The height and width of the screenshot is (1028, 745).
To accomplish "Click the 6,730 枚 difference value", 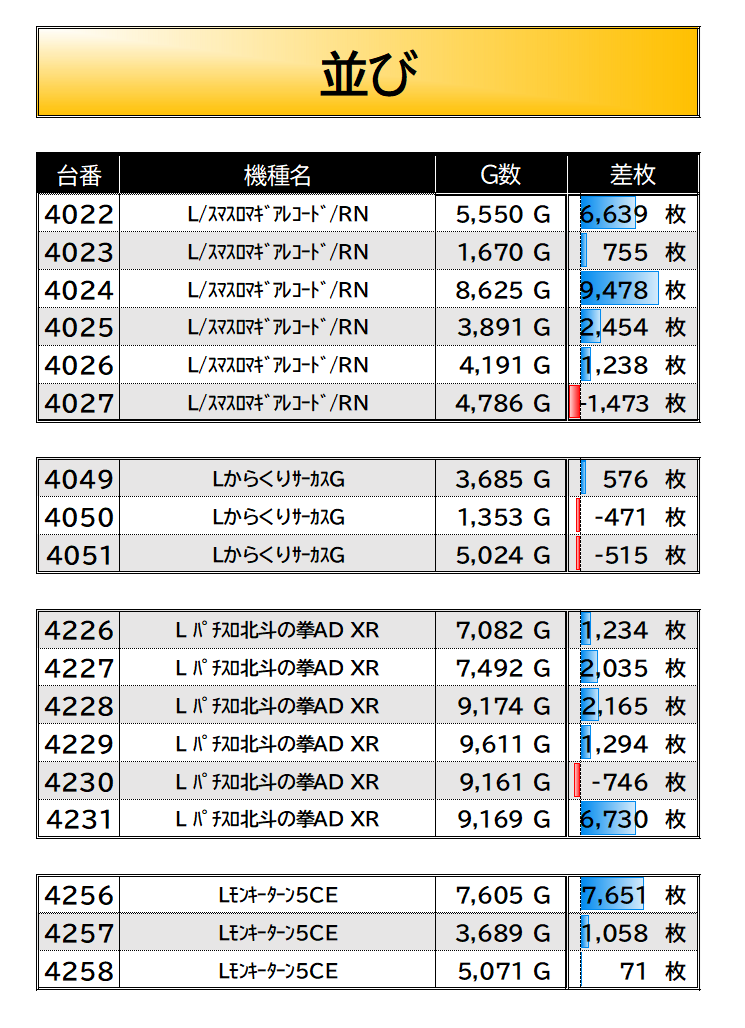I will (633, 819).
